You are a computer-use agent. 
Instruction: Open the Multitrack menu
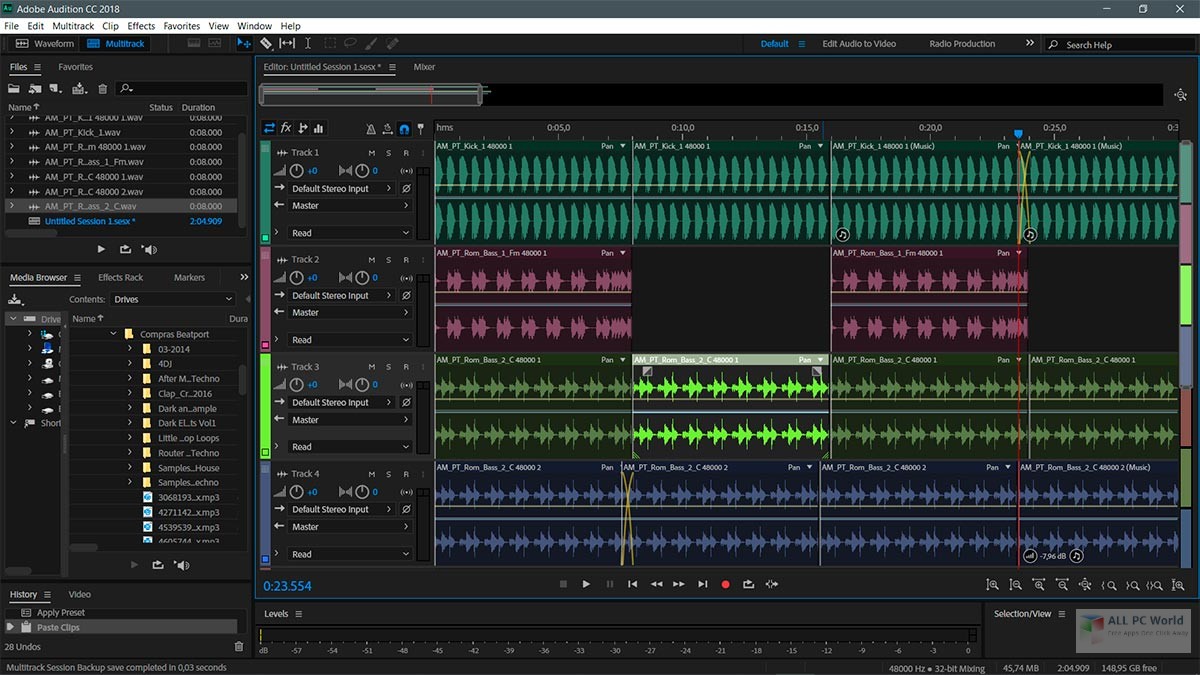pos(74,26)
